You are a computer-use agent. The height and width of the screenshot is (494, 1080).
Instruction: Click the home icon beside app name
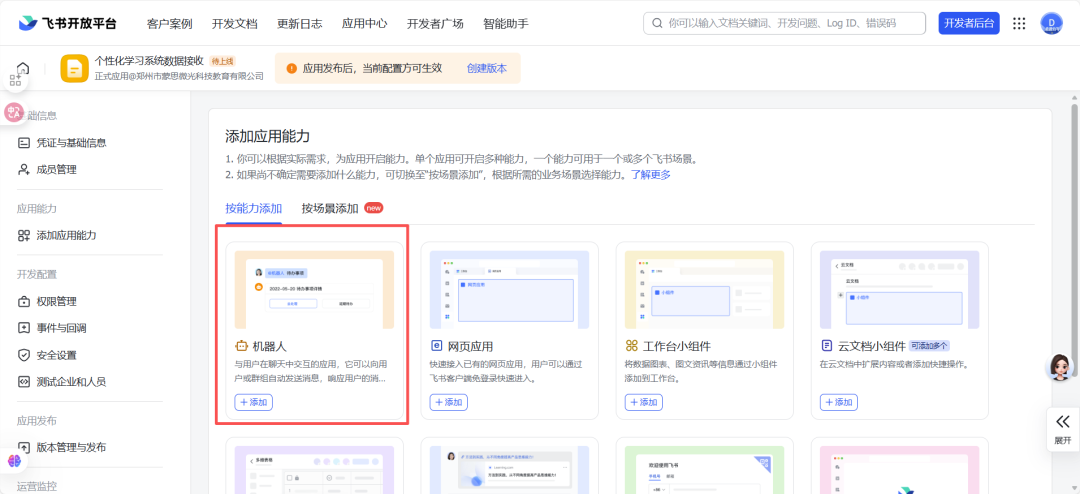pos(23,68)
